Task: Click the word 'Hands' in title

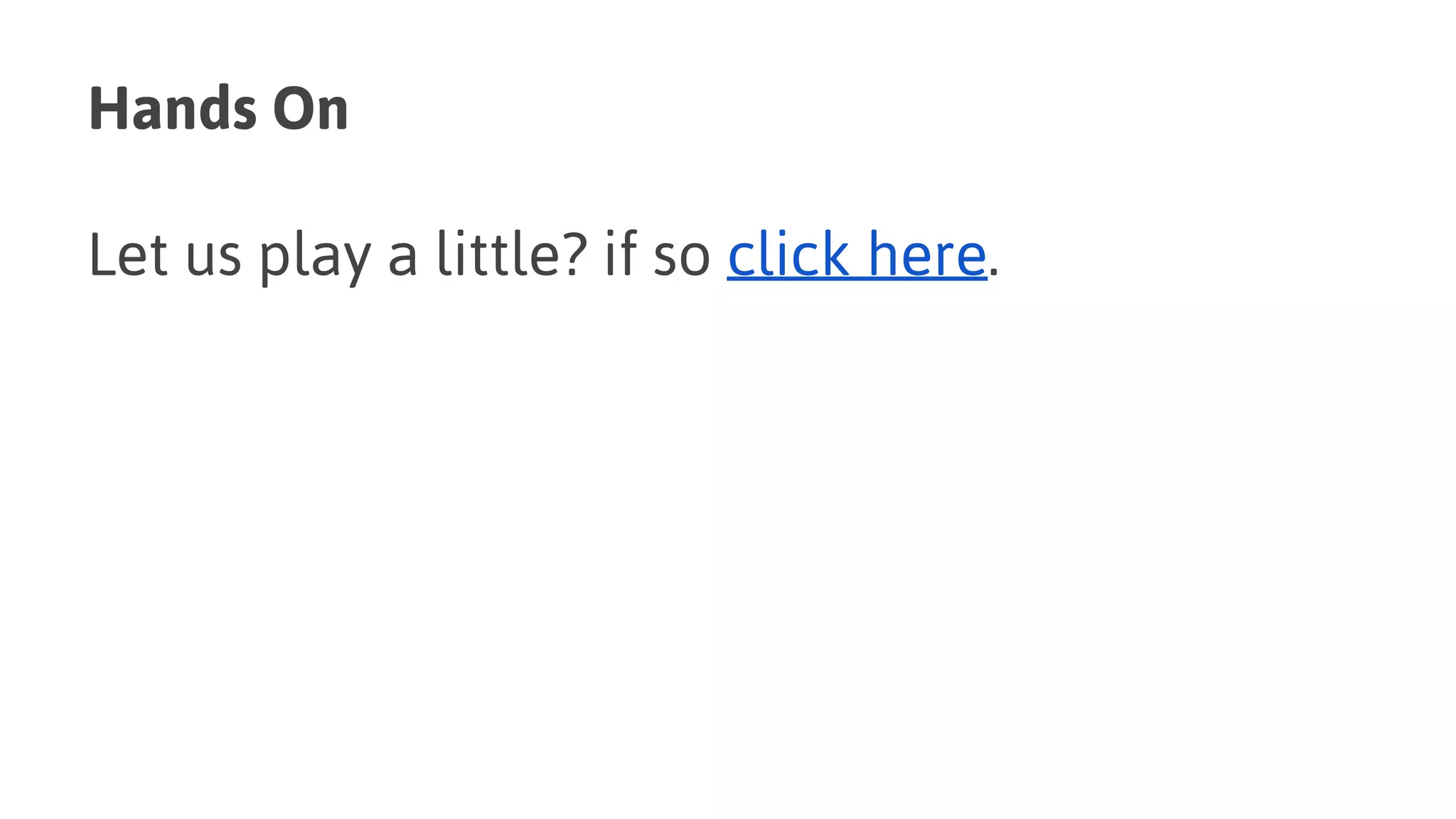Action: click(x=172, y=109)
